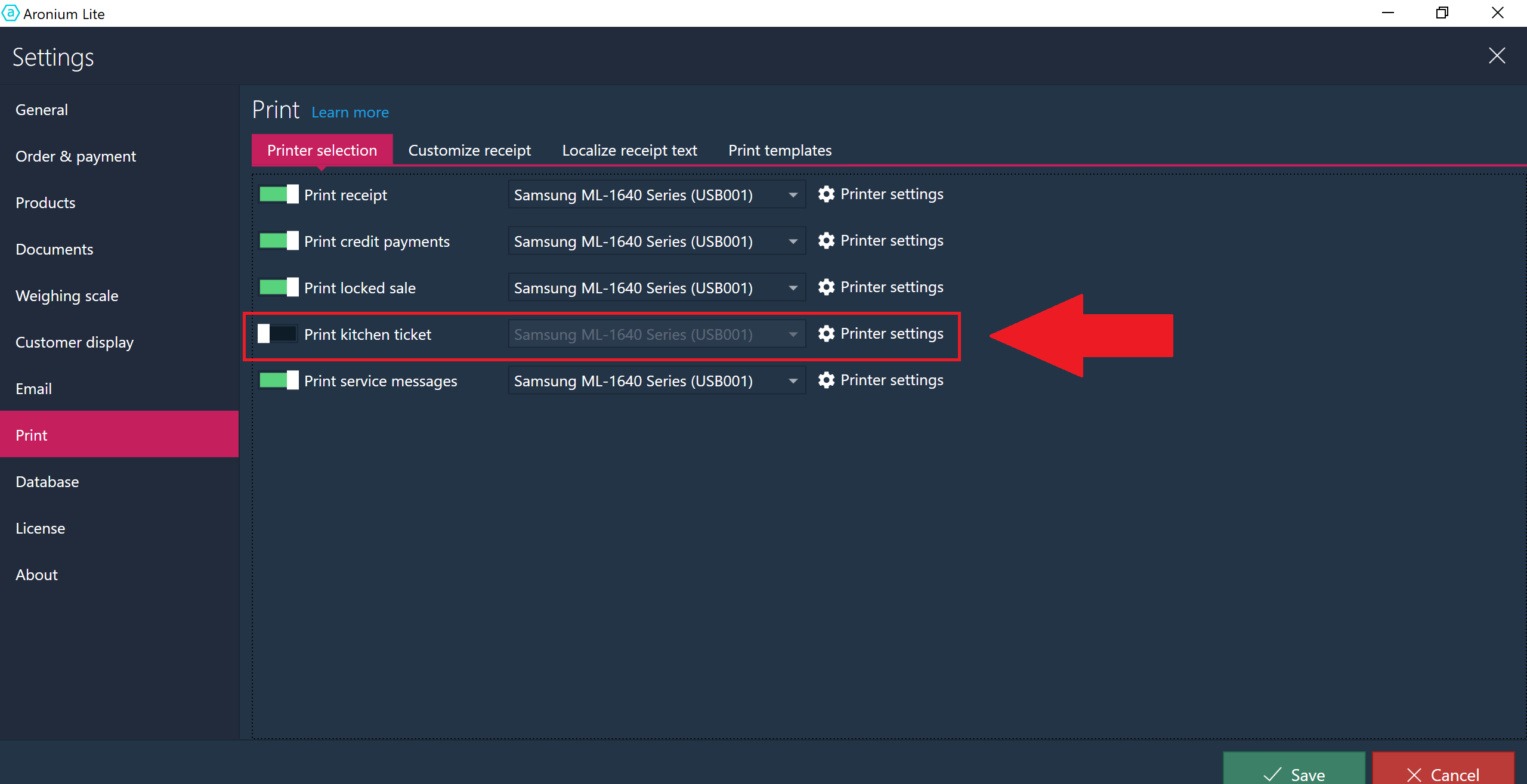Click gear icon for Print kitchen ticket
1527x784 pixels.
point(826,334)
